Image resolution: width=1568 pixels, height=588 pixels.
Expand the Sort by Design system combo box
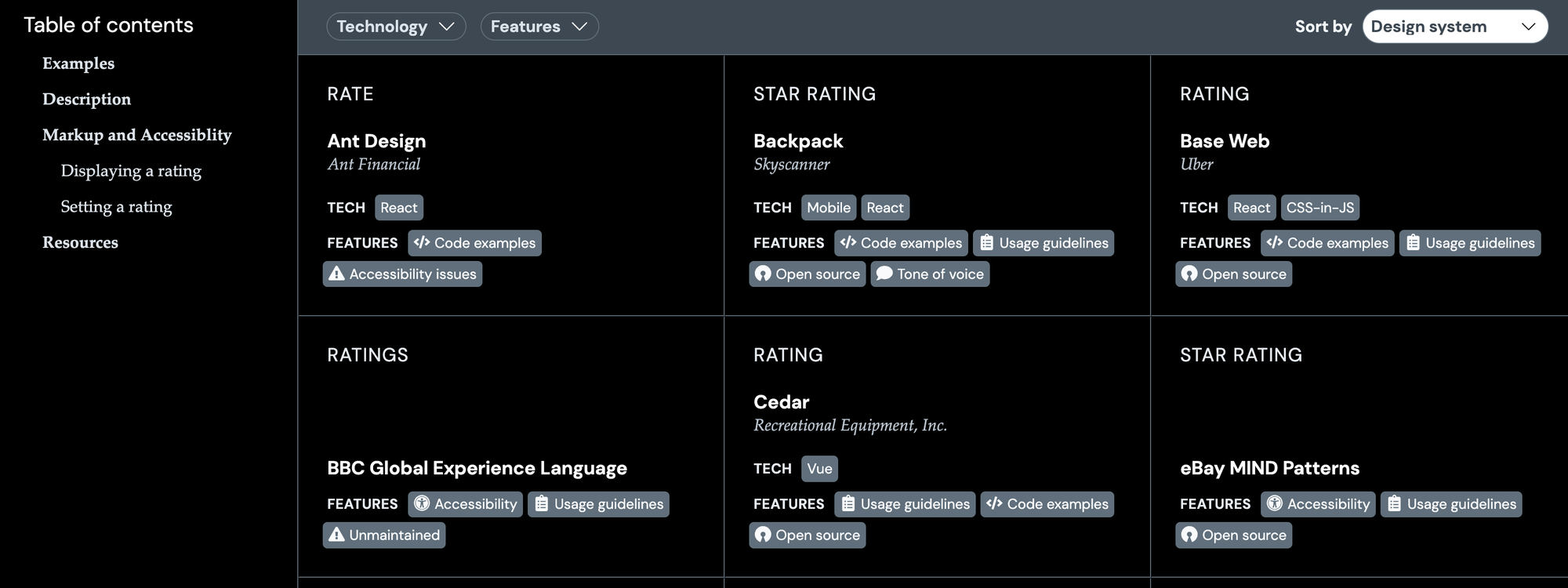pyautogui.click(x=1455, y=27)
